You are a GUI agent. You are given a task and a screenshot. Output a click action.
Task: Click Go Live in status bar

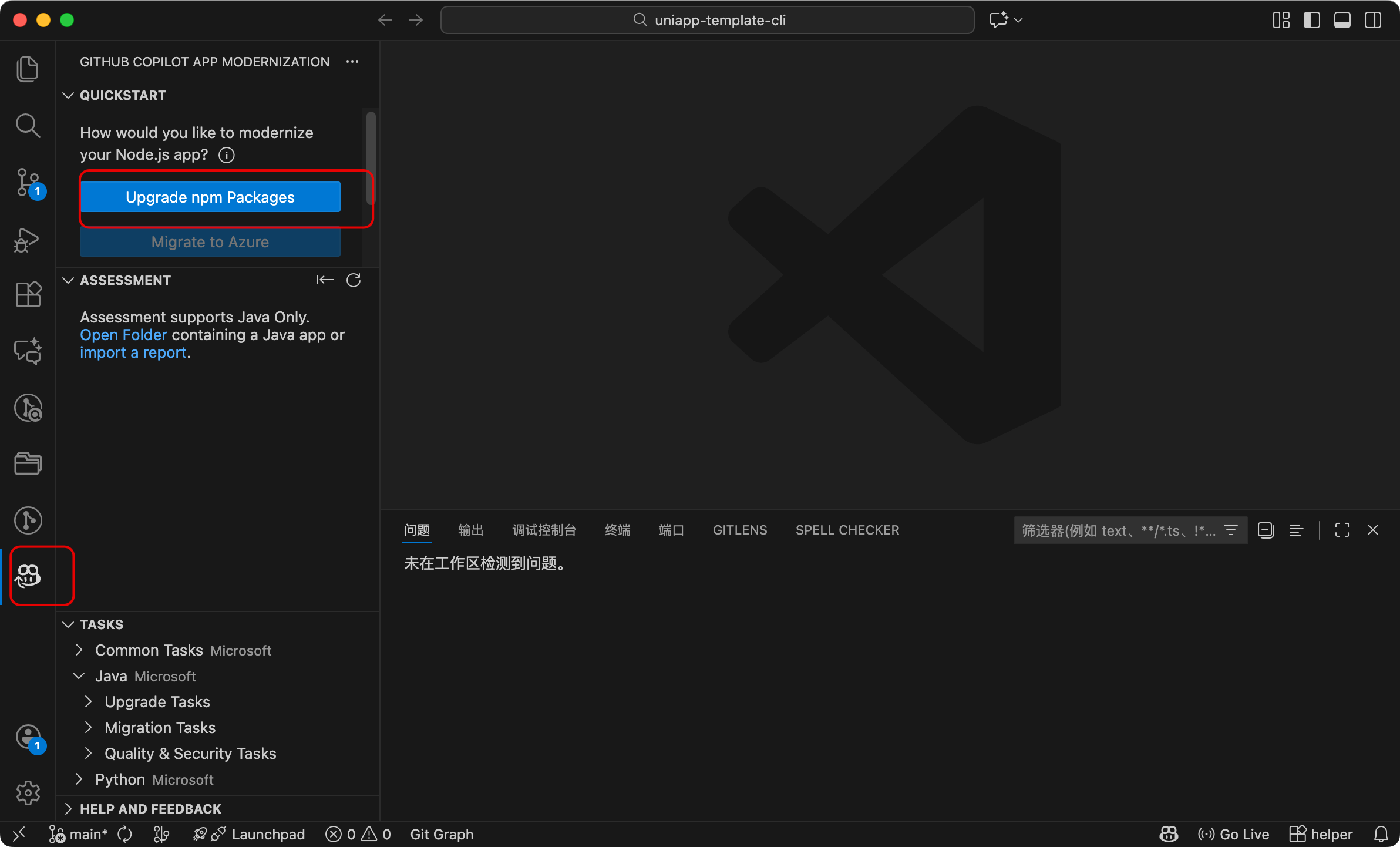point(1234,834)
